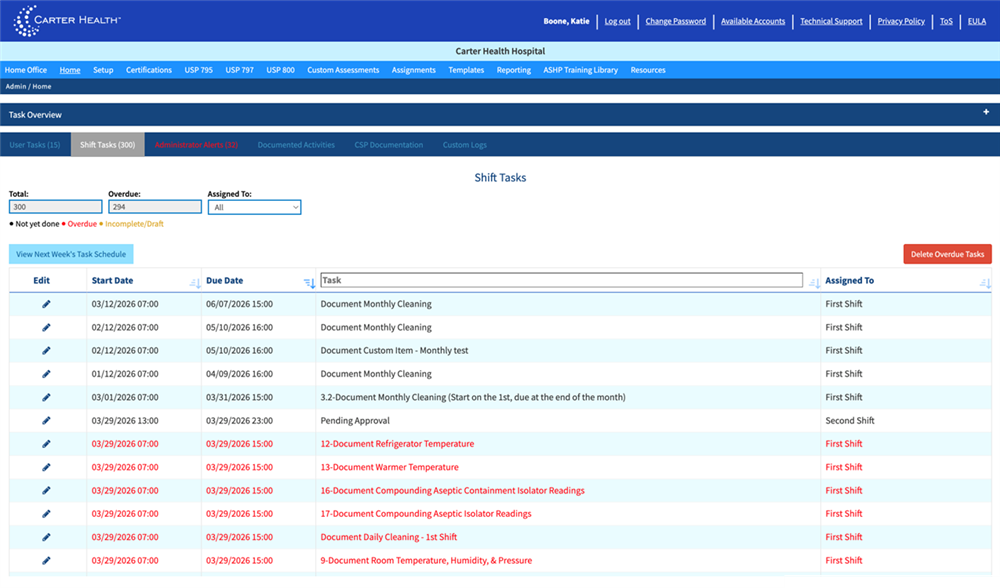Switch to the User Tasks tab

point(35,145)
